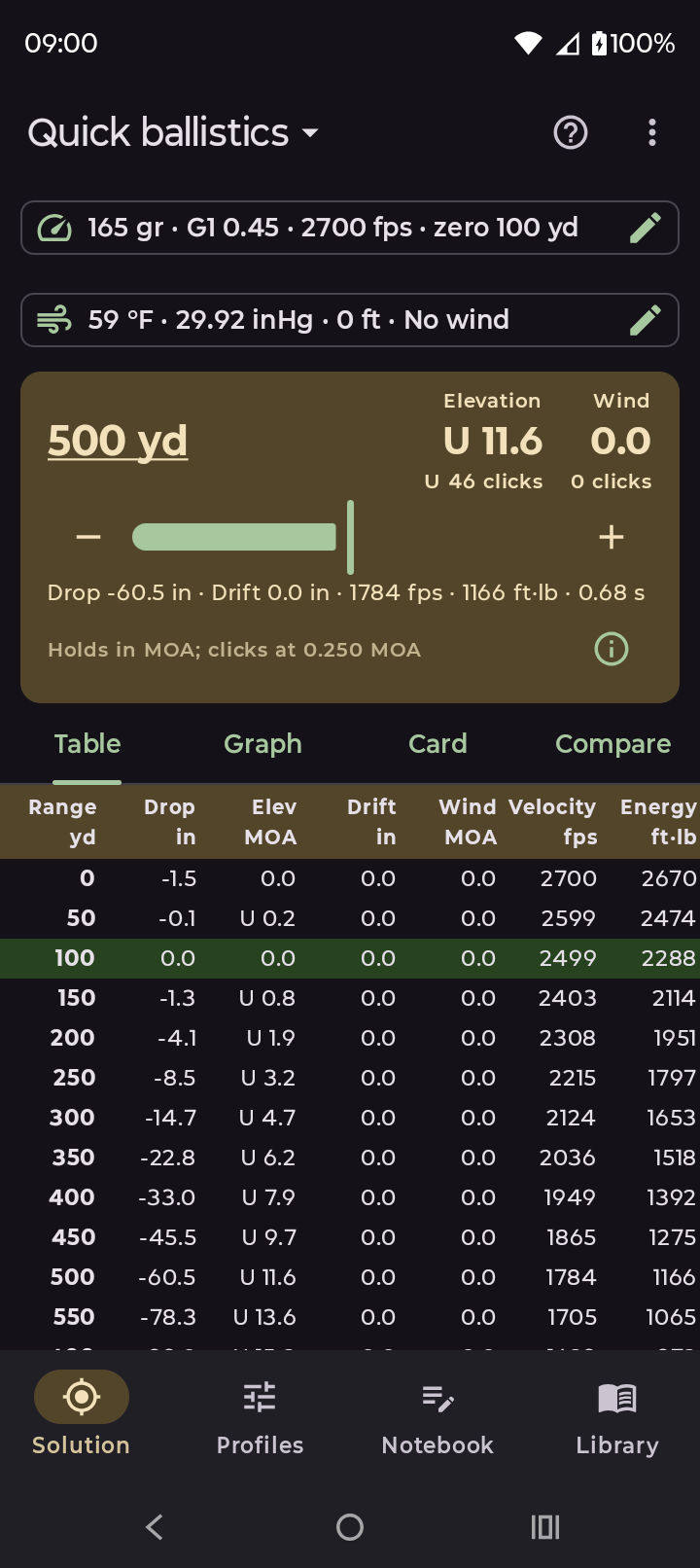Tap the U 46 clicks elevation label
700x1568 pixels.
tap(484, 481)
